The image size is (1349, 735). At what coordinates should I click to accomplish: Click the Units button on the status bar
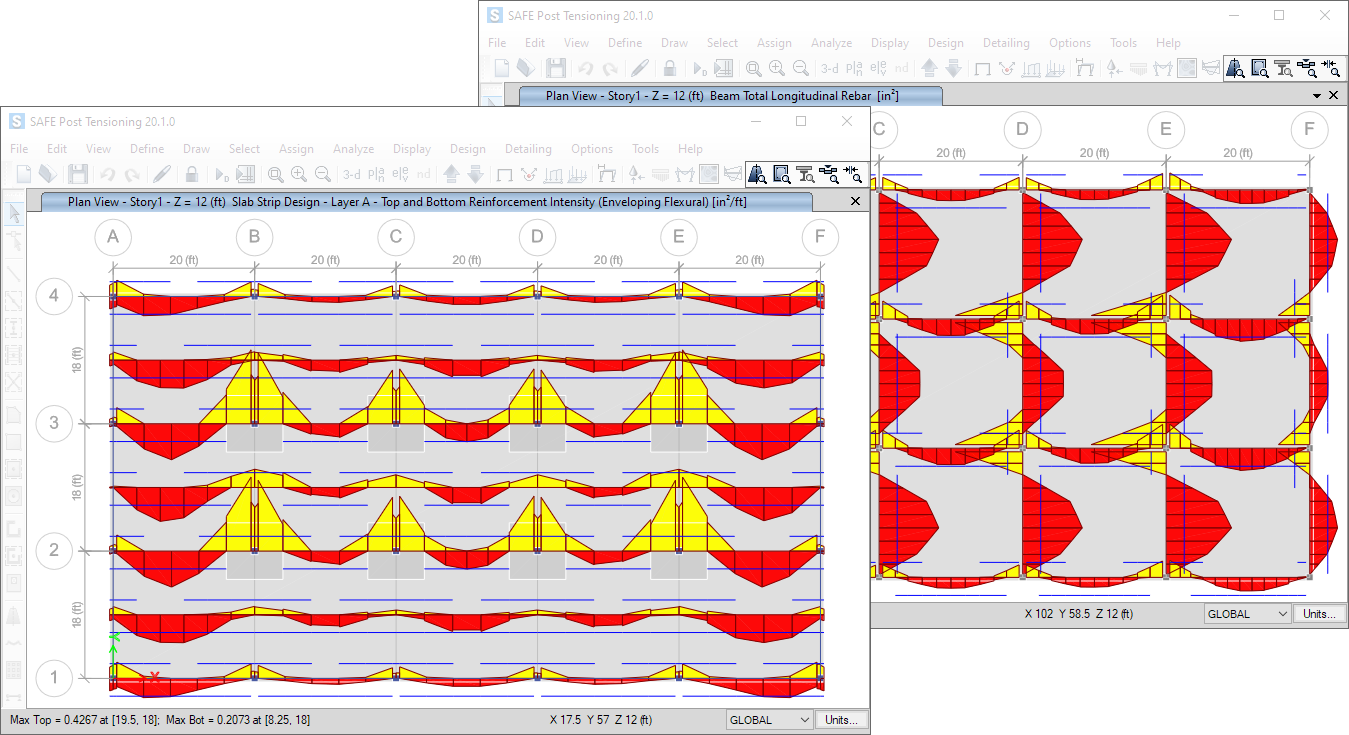pos(838,719)
